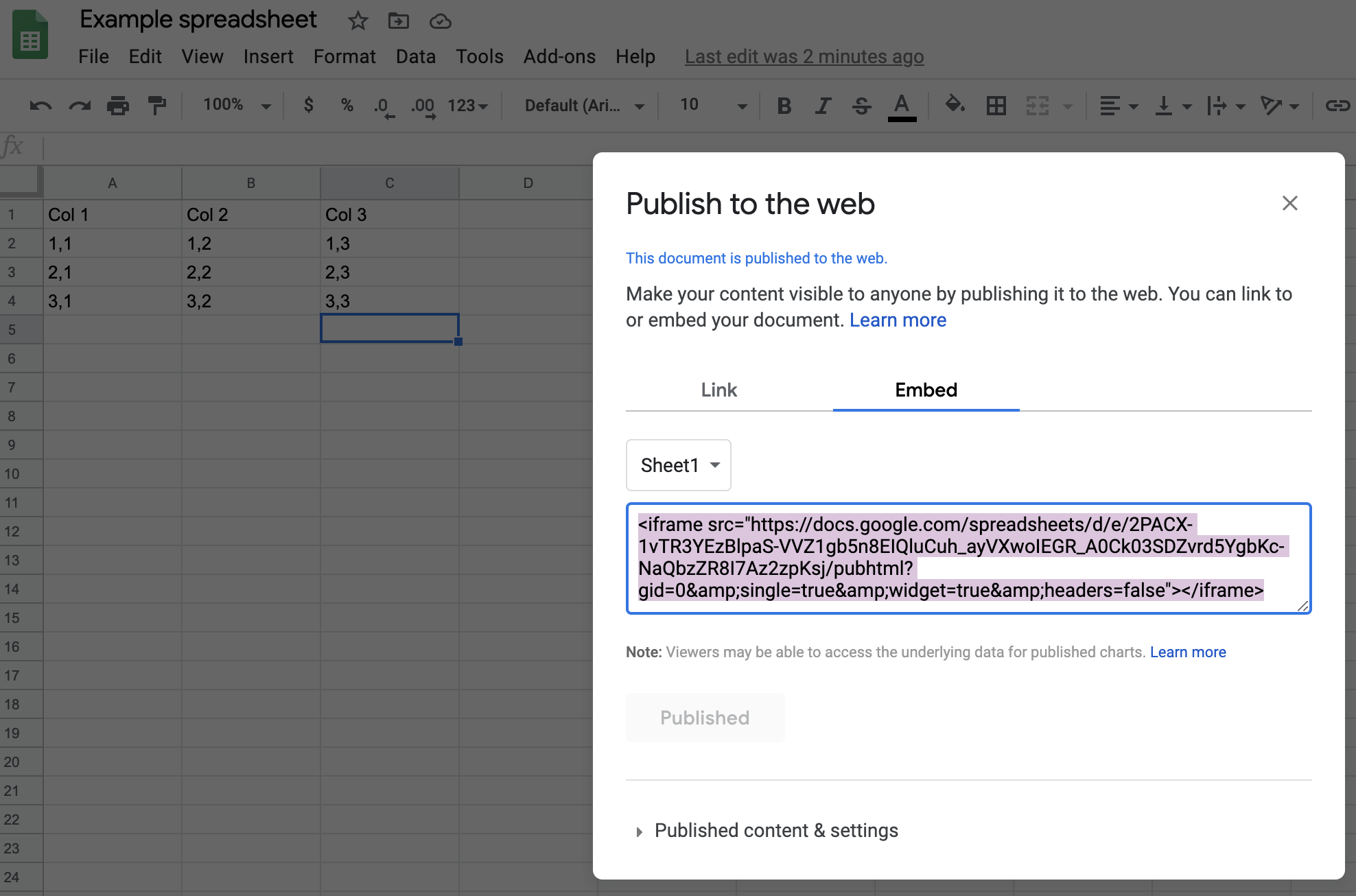Viewport: 1356px width, 896px height.
Task: Open the Sheet1 selector dropdown
Action: coord(679,465)
